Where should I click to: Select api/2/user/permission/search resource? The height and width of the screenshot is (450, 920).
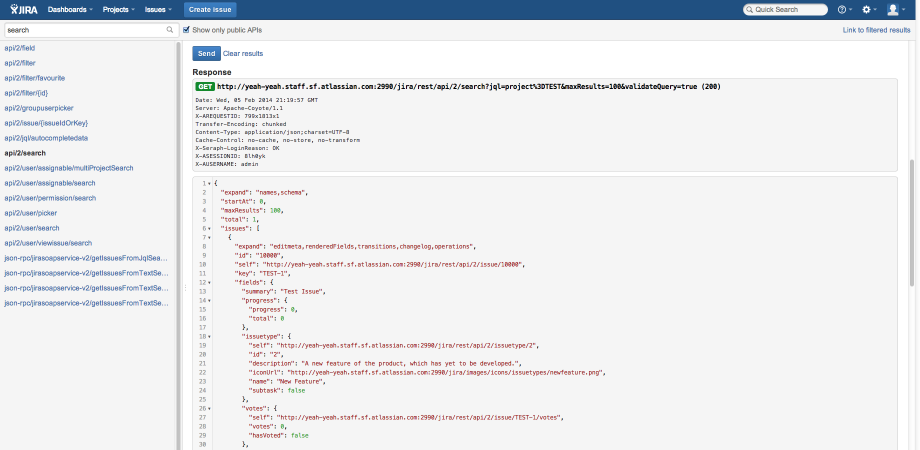coord(50,198)
